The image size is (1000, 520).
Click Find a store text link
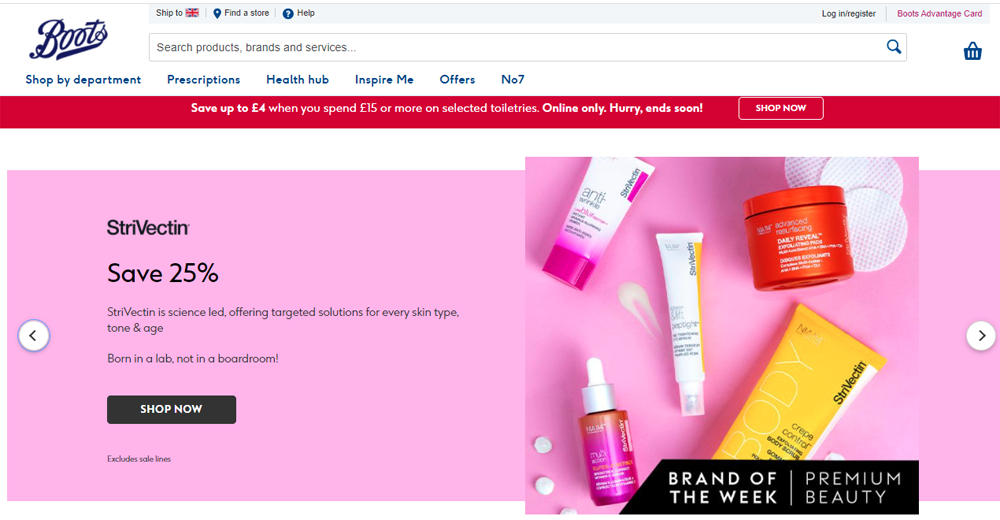pyautogui.click(x=246, y=13)
